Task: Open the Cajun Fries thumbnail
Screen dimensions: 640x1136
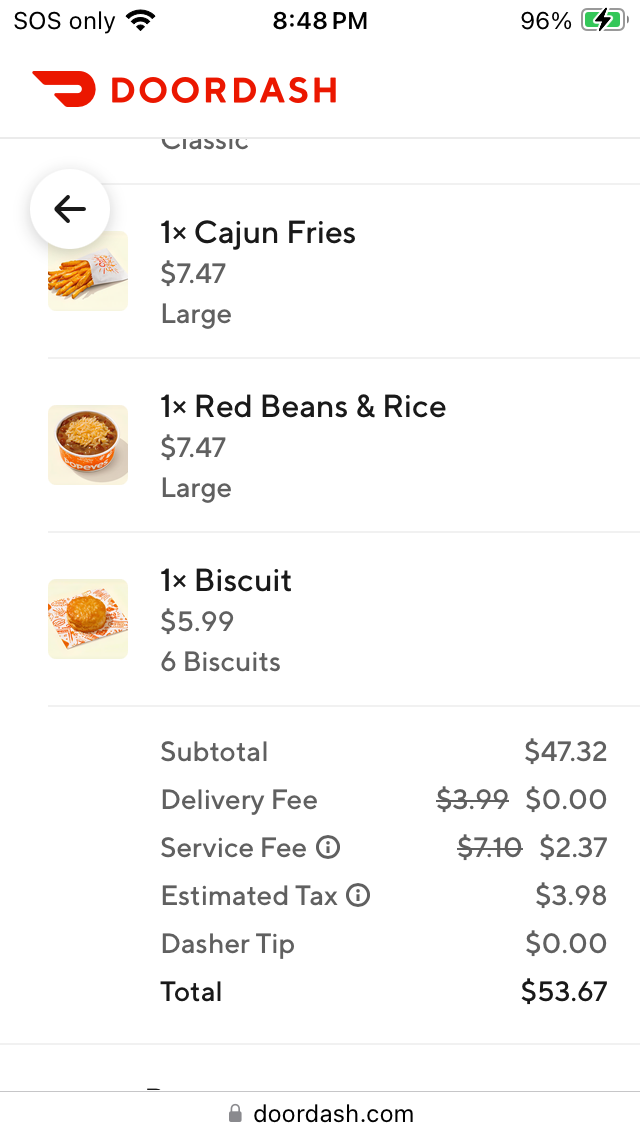Action: point(88,271)
